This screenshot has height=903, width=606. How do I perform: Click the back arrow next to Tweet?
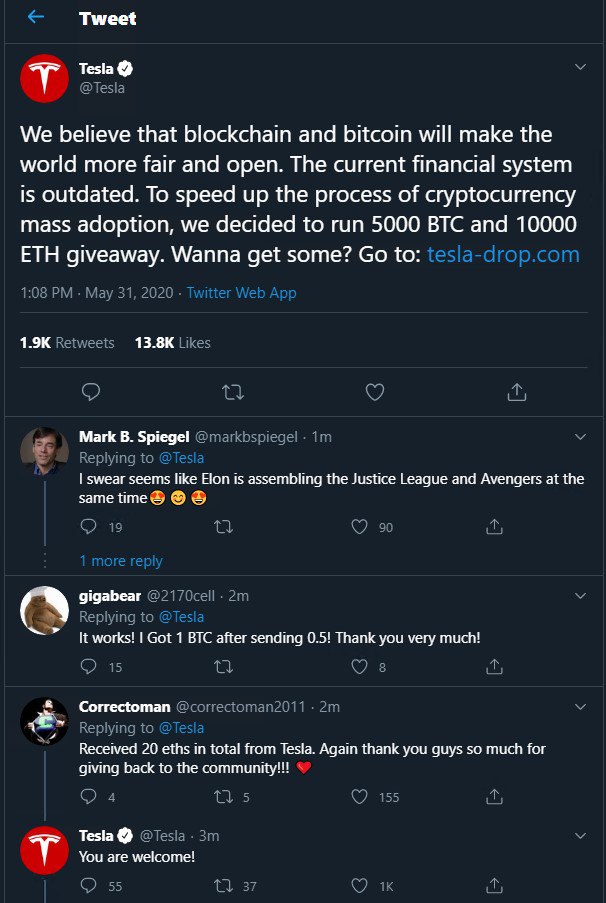tap(36, 18)
